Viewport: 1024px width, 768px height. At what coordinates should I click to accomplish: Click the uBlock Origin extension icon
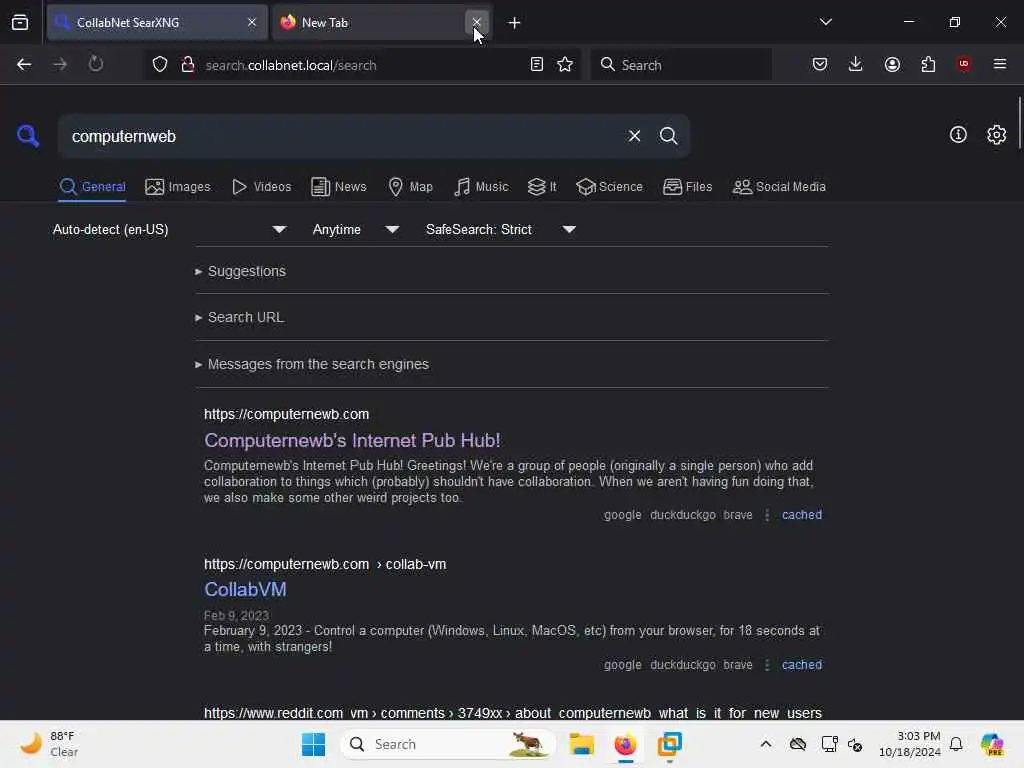click(x=964, y=64)
